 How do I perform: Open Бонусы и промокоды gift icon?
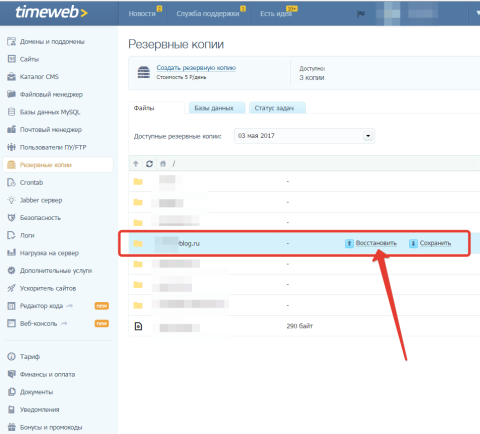pyautogui.click(x=11, y=427)
